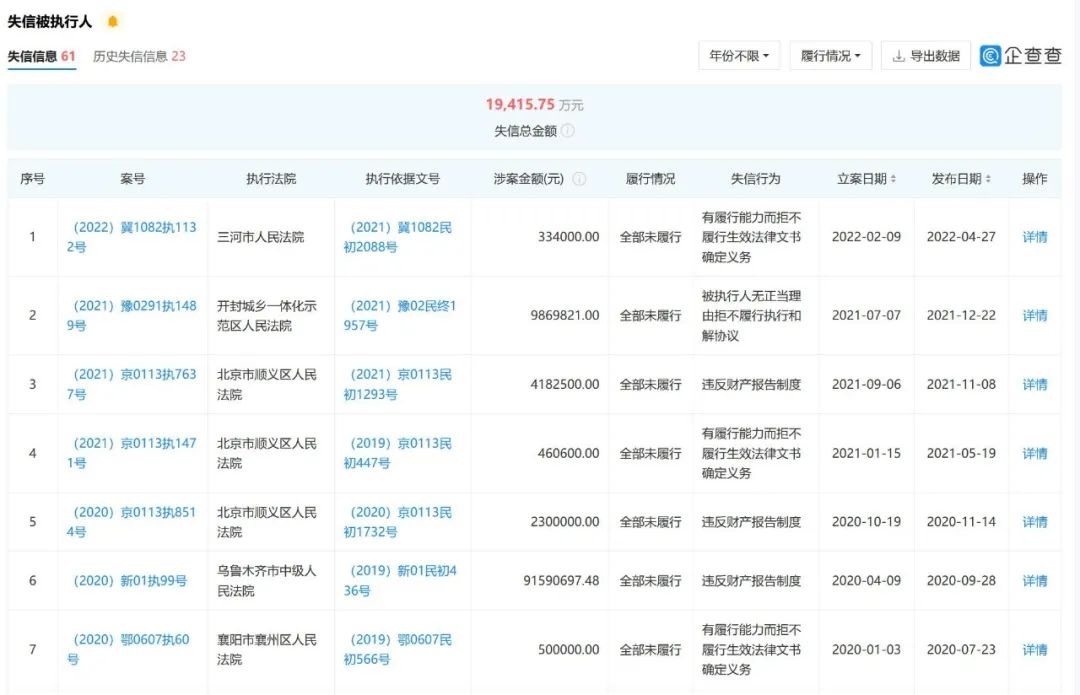Open document (2021)豫02民终1957号
Screen dimensions: 1080x695
[400, 315]
